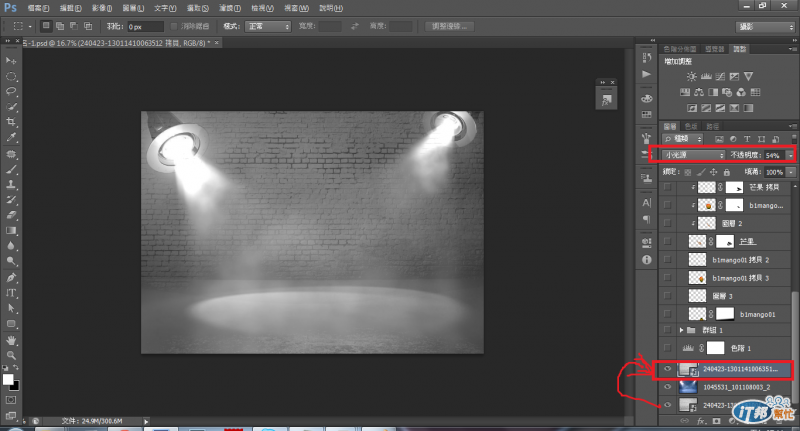
Task: Show the 圖層 3 layer
Action: (x=667, y=296)
